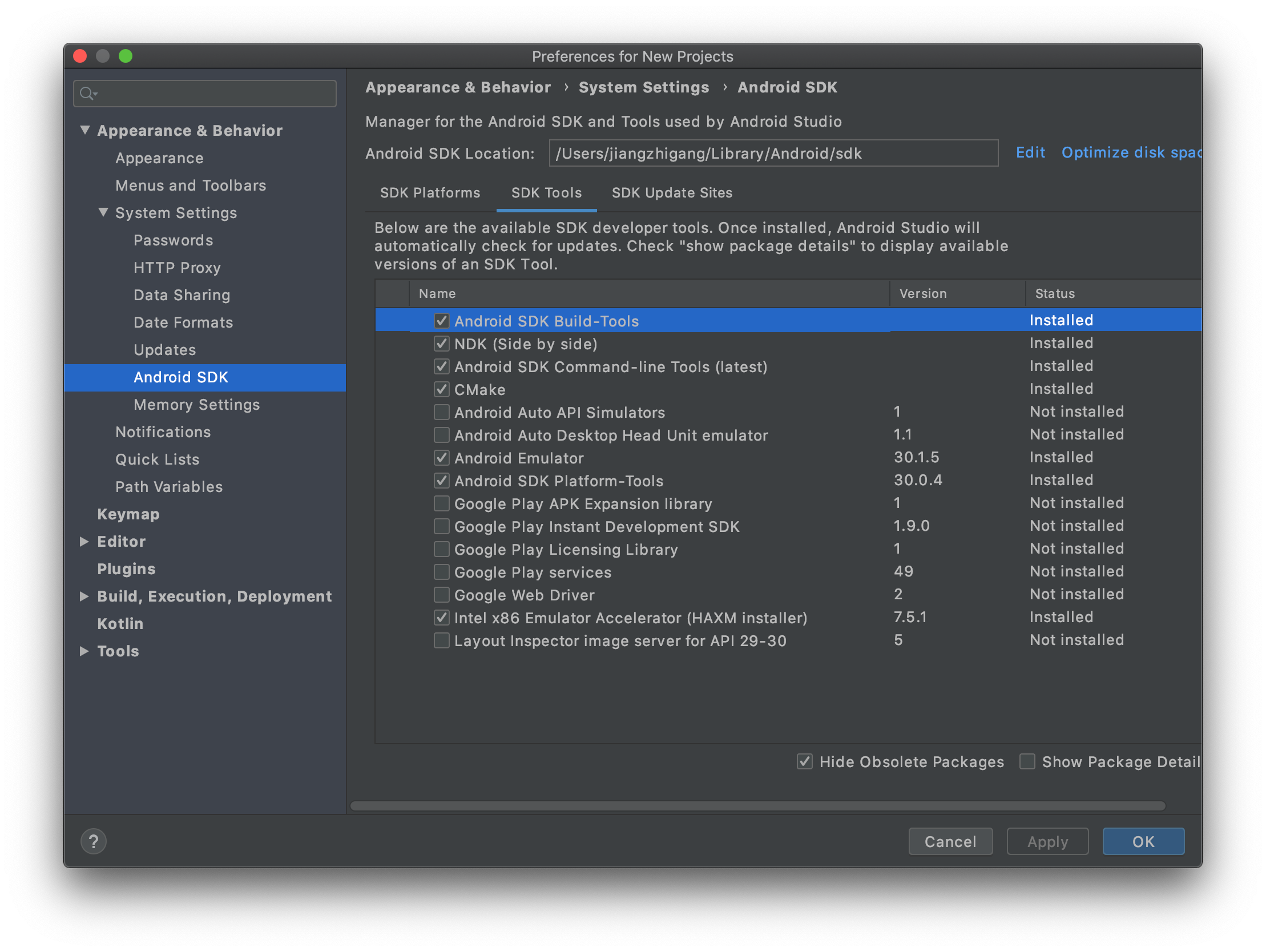
Task: Open Memory Settings
Action: 196,405
